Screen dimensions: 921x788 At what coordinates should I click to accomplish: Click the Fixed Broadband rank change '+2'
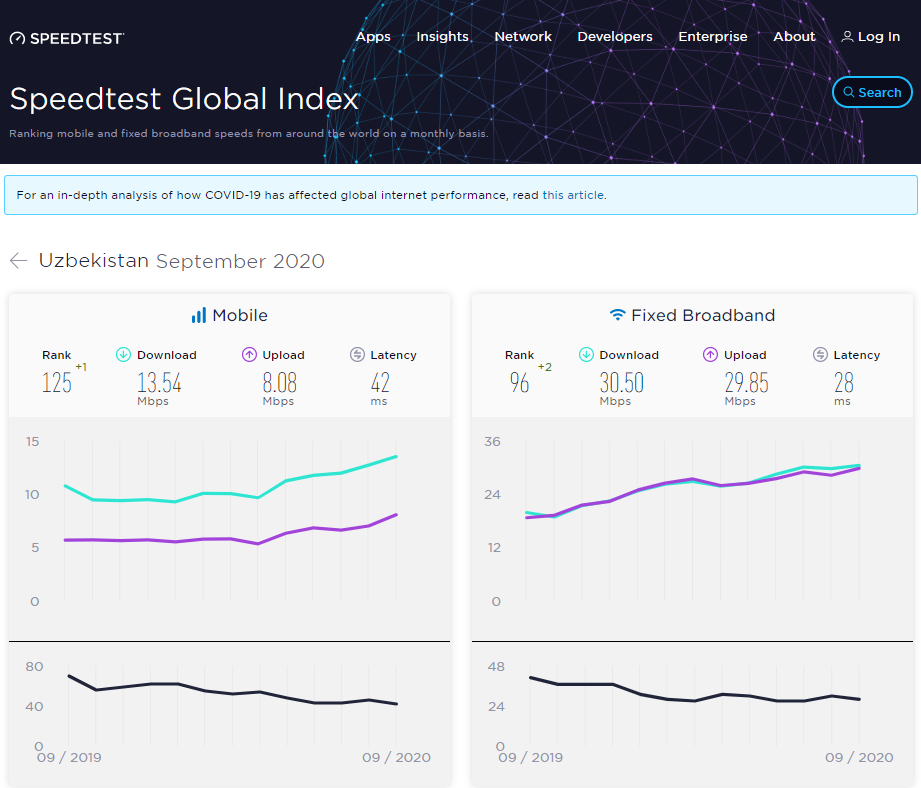[x=544, y=367]
